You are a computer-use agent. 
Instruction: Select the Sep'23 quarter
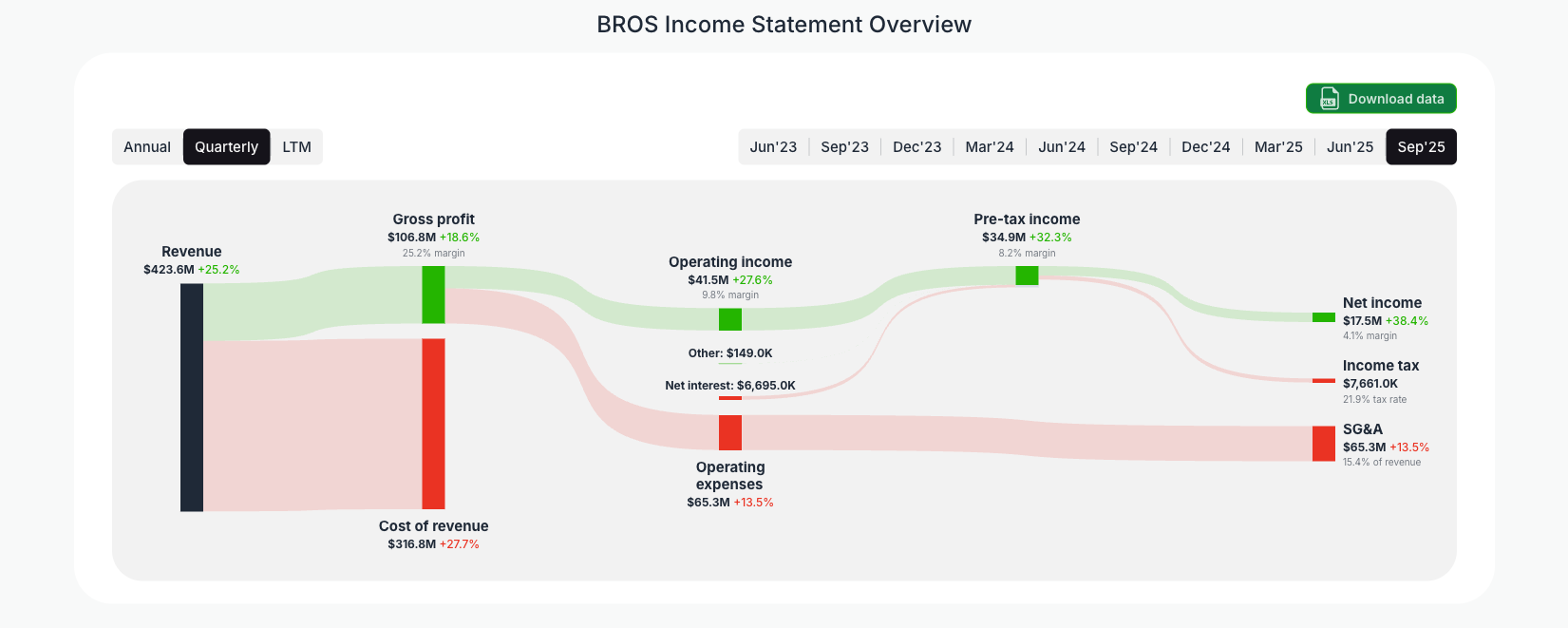click(845, 146)
